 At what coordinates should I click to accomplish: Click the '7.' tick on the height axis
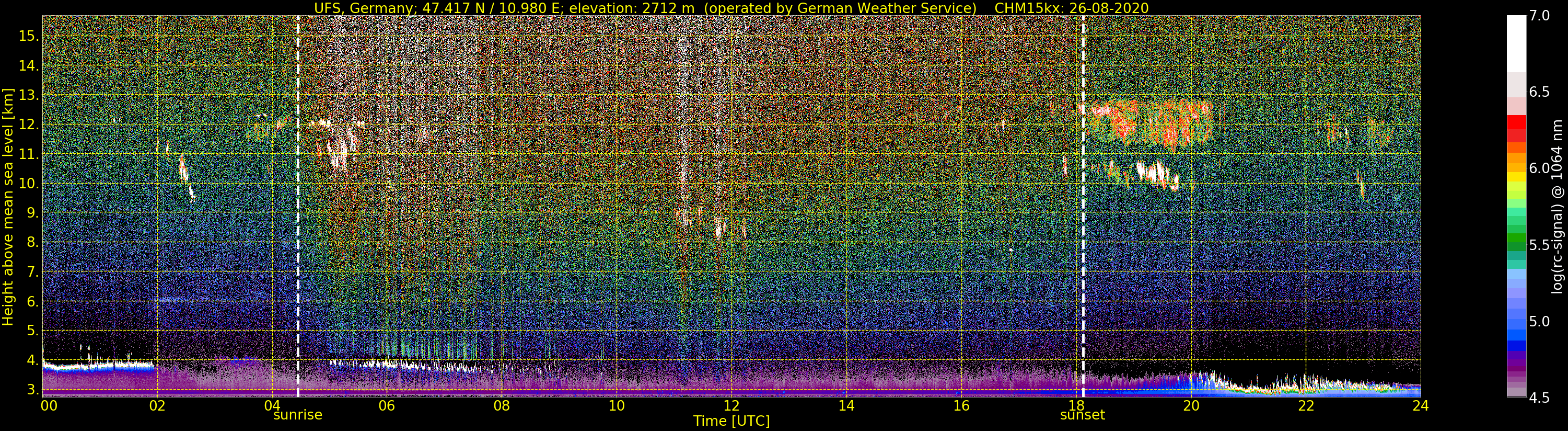[x=32, y=272]
